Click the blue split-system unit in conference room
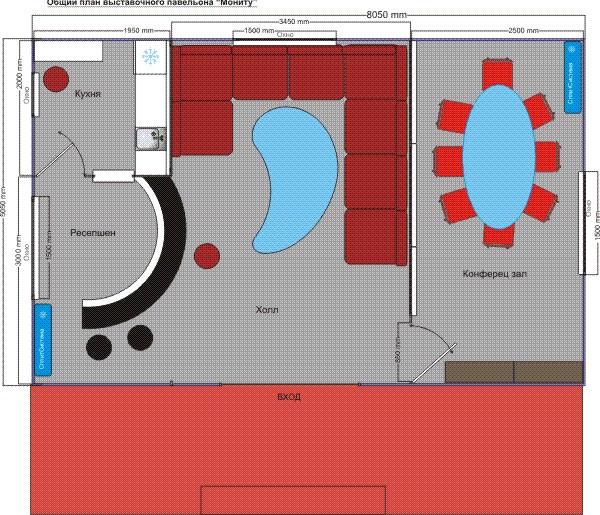 572,77
